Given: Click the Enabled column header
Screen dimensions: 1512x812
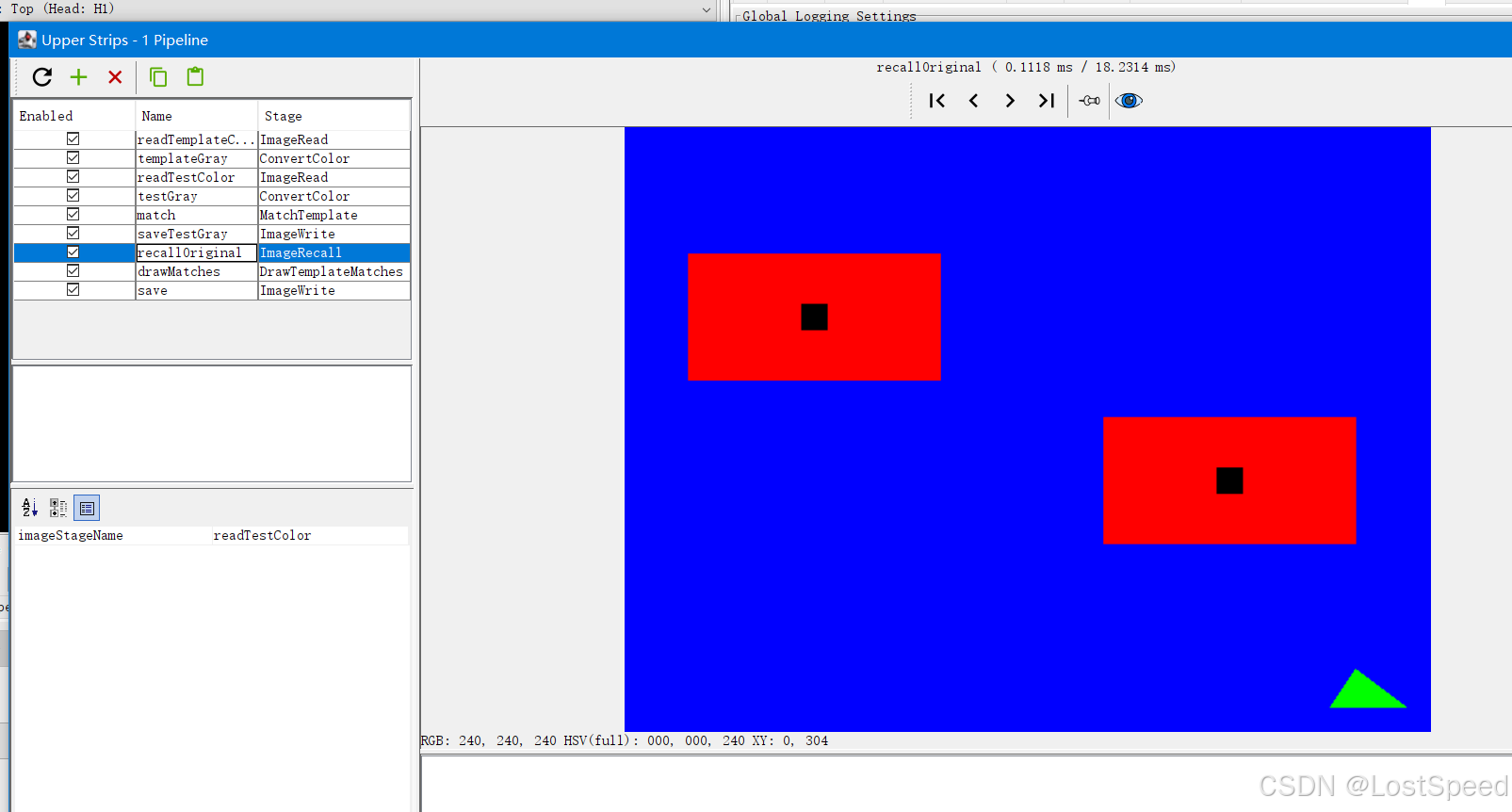Looking at the screenshot, I should coord(74,116).
